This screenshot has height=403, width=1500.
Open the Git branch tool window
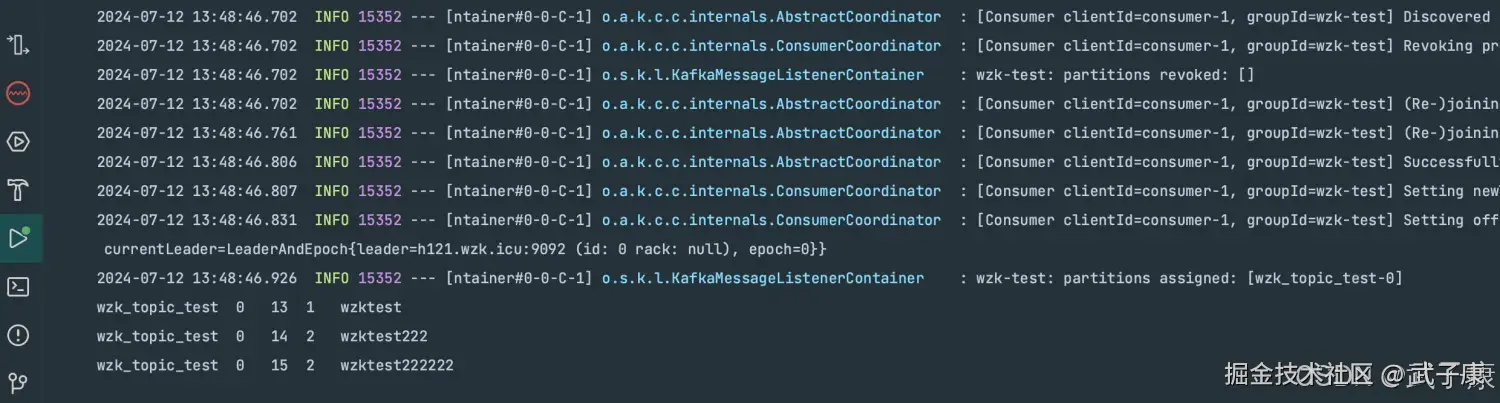[18, 383]
